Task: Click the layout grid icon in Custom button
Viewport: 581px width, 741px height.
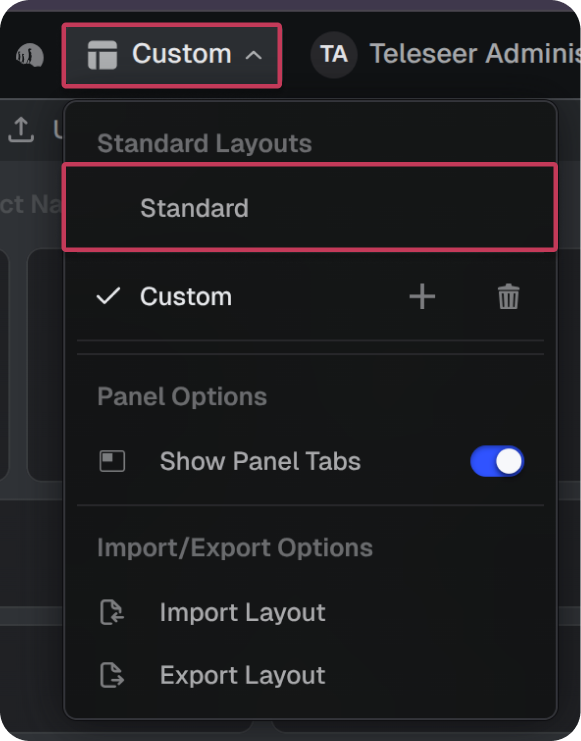Action: pos(102,55)
